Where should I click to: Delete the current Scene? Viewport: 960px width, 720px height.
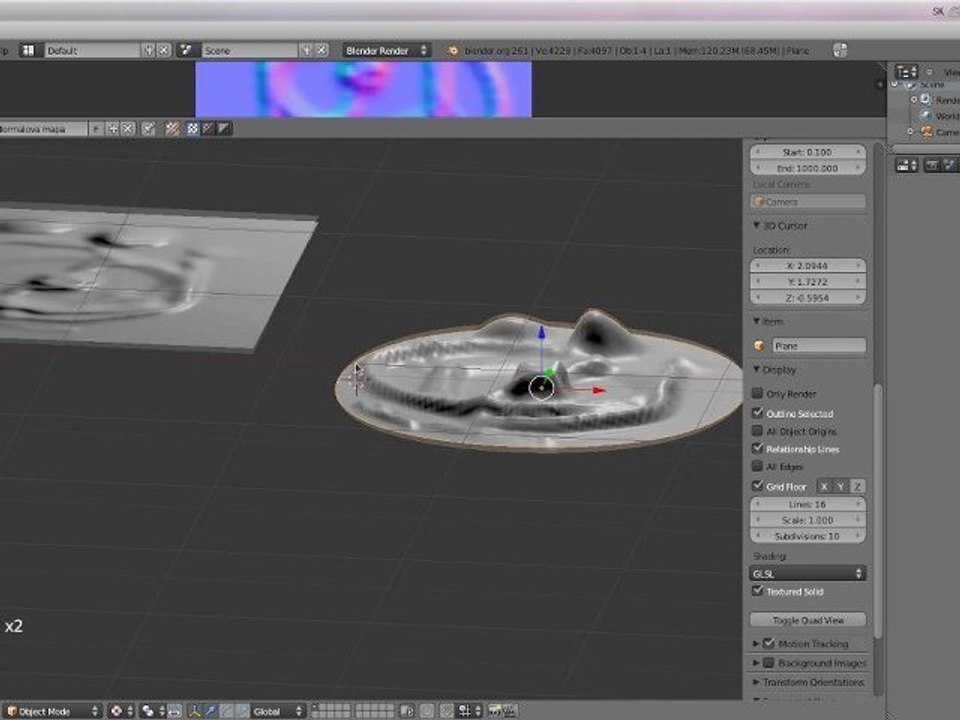[x=321, y=50]
